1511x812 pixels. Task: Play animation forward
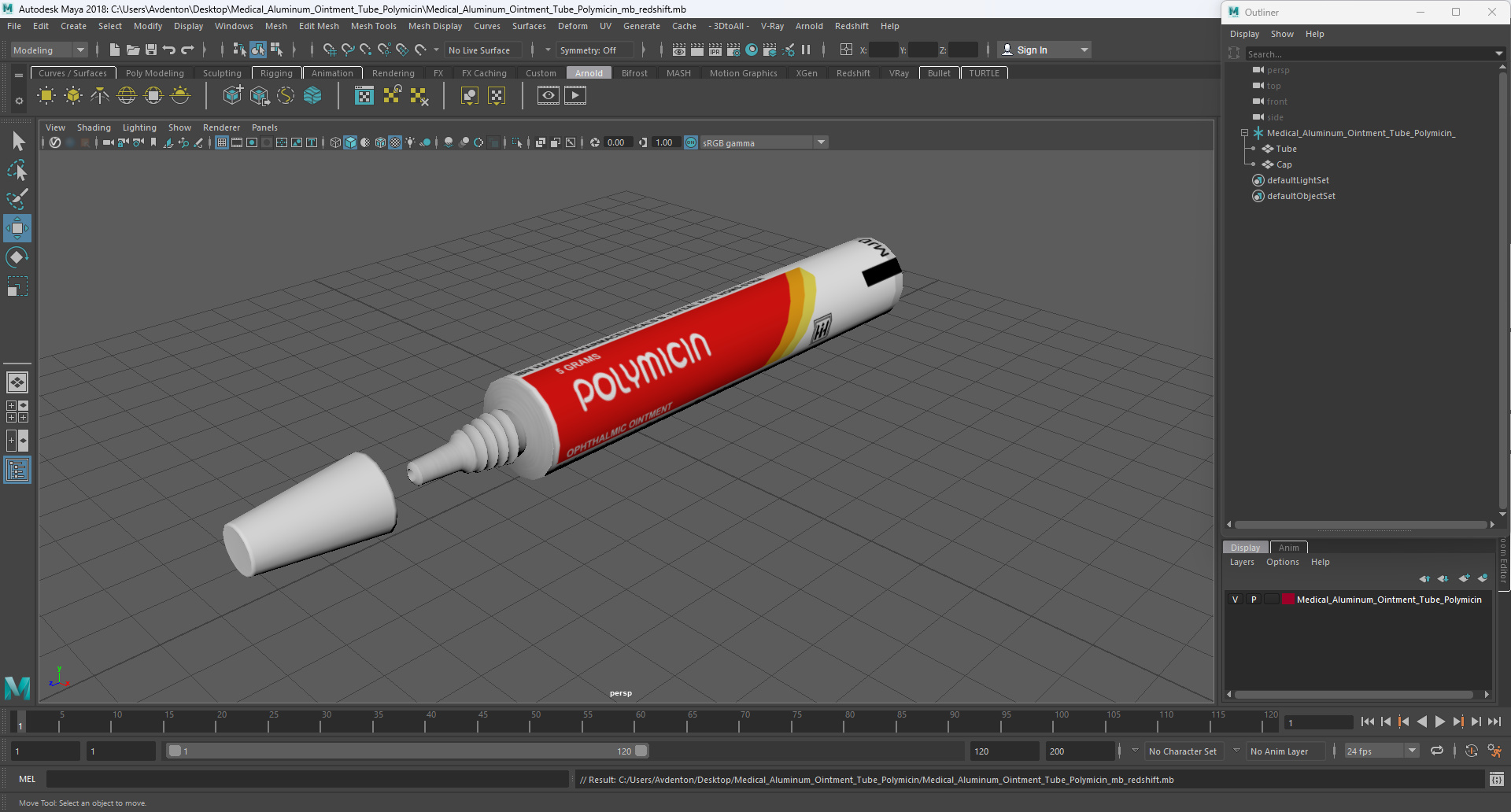click(x=1439, y=722)
